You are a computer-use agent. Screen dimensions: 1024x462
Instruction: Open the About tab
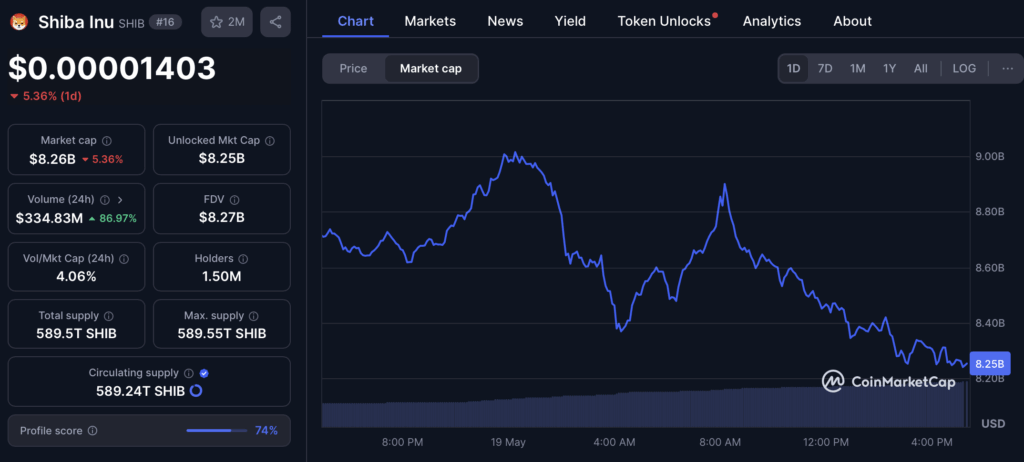(x=852, y=21)
